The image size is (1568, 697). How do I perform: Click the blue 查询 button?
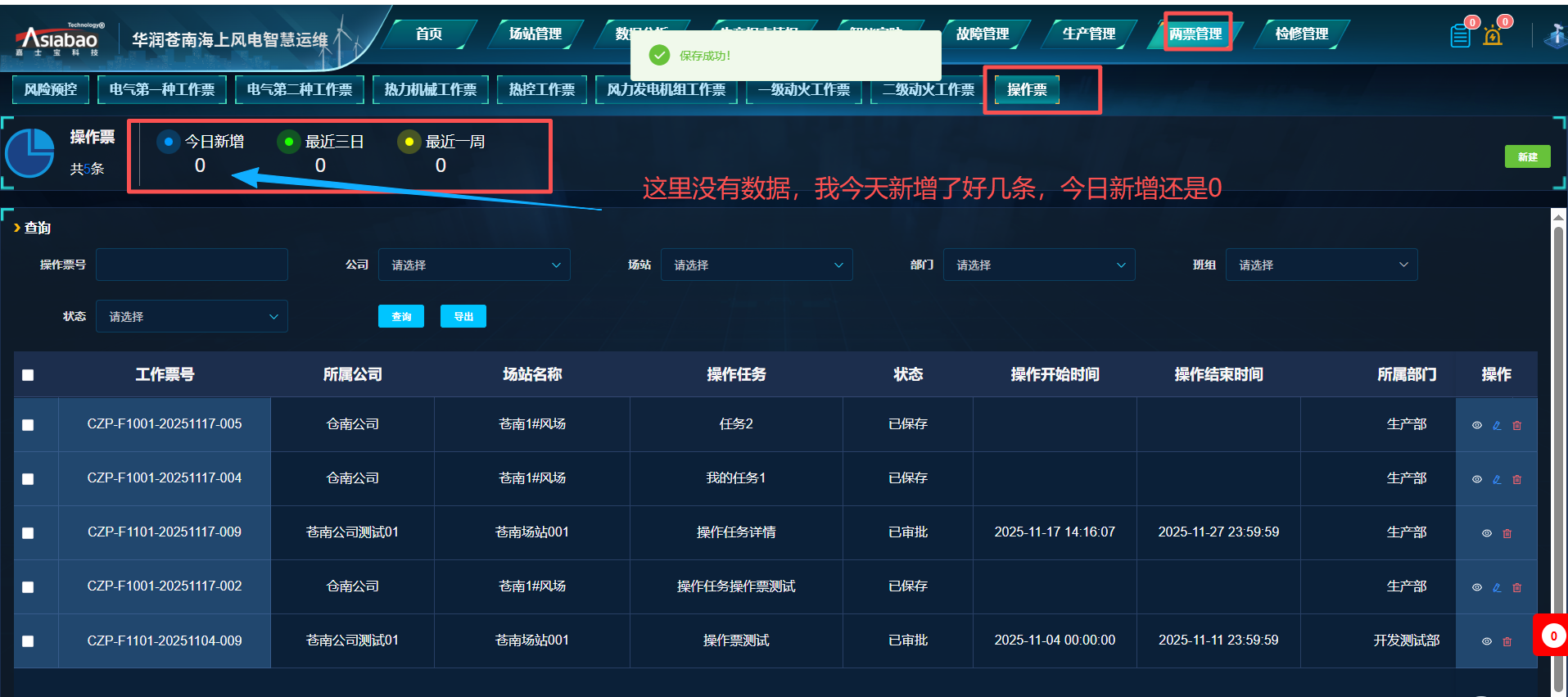click(x=401, y=316)
